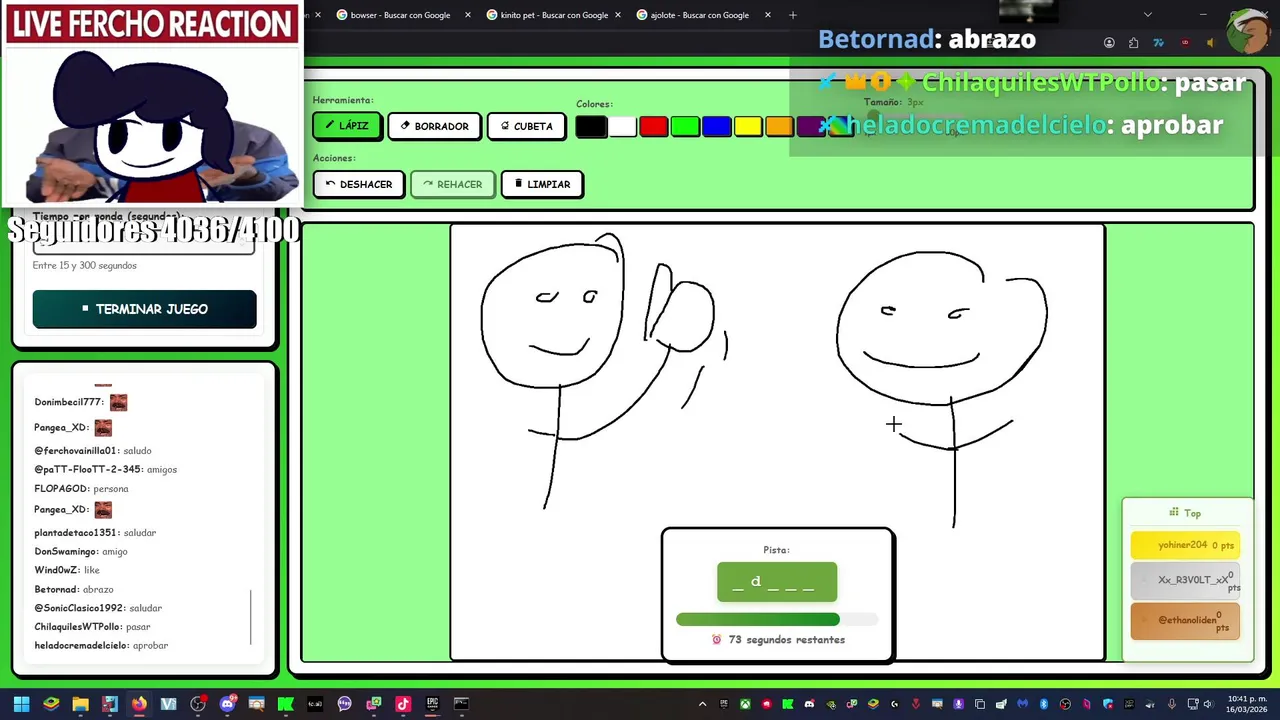Open the Xbox tray icon
This screenshot has height=720, width=1280.
pos(745,704)
